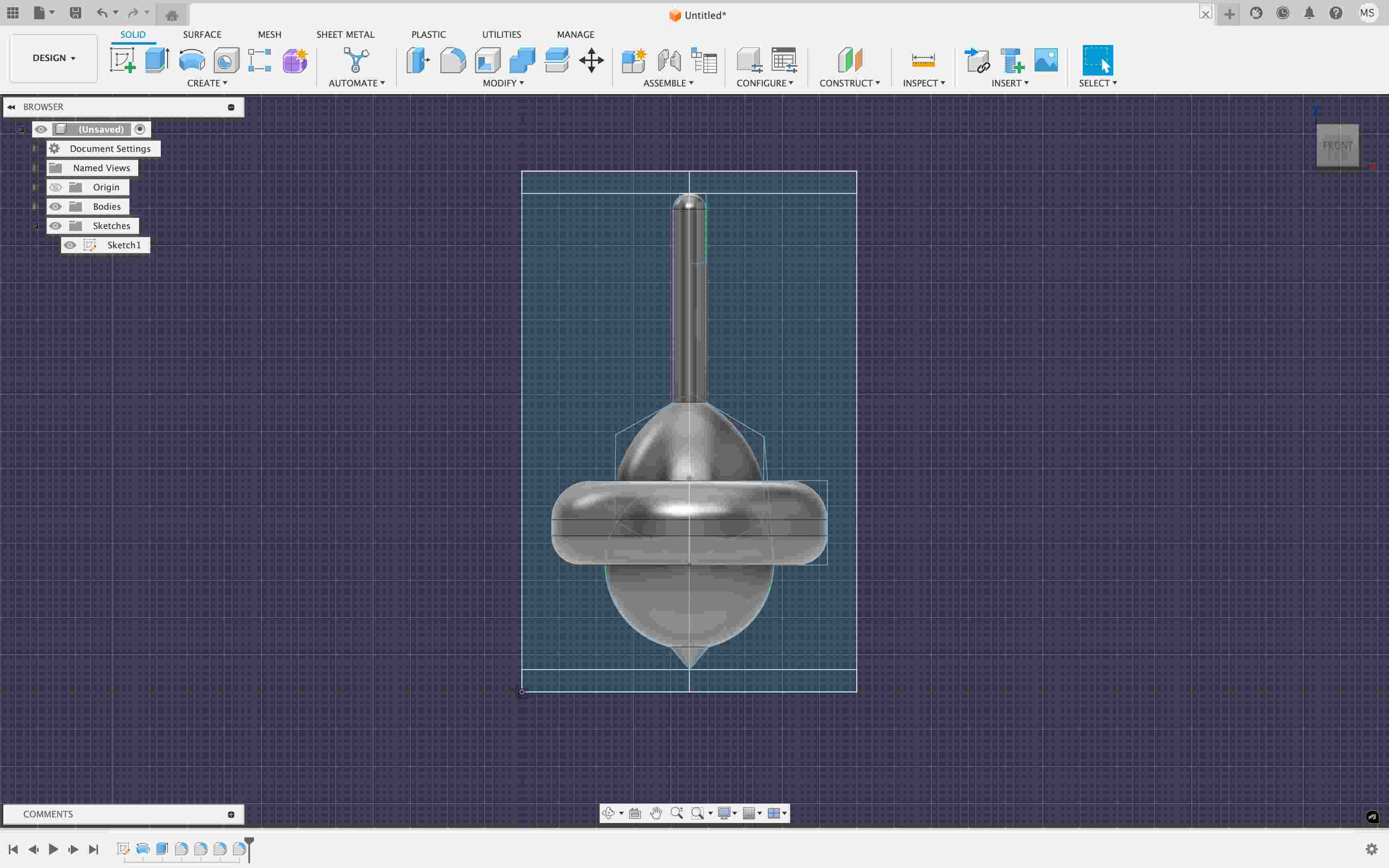Add a new design tab with plus button
This screenshot has width=1389, height=868.
pyautogui.click(x=1229, y=14)
